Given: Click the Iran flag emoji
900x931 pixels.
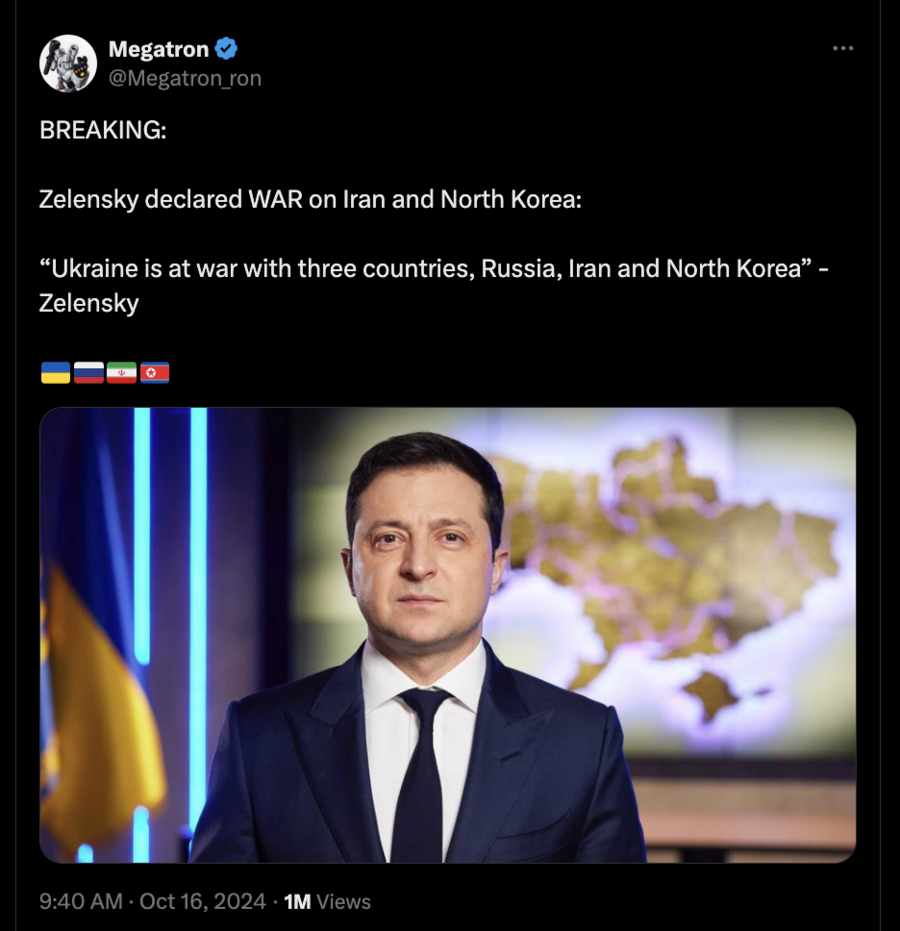Looking at the screenshot, I should click(122, 373).
